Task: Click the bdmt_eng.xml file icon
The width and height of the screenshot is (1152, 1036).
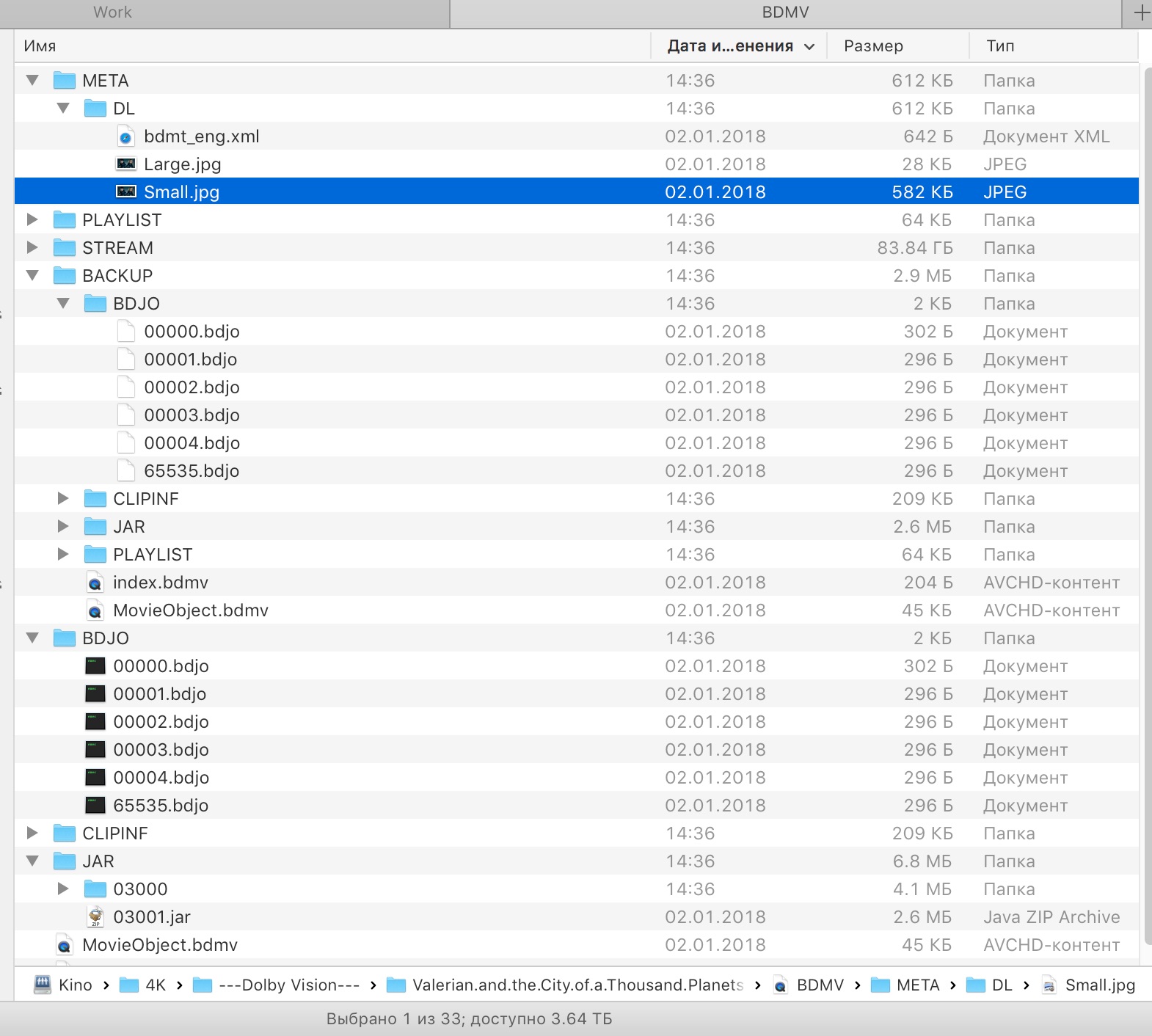Action: click(126, 137)
